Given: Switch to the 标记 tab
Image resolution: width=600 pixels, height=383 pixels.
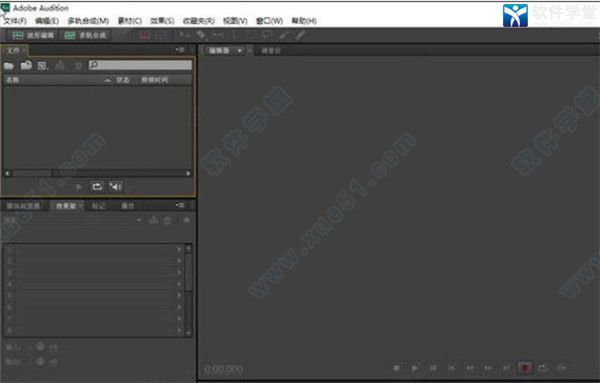Looking at the screenshot, I should [98, 206].
